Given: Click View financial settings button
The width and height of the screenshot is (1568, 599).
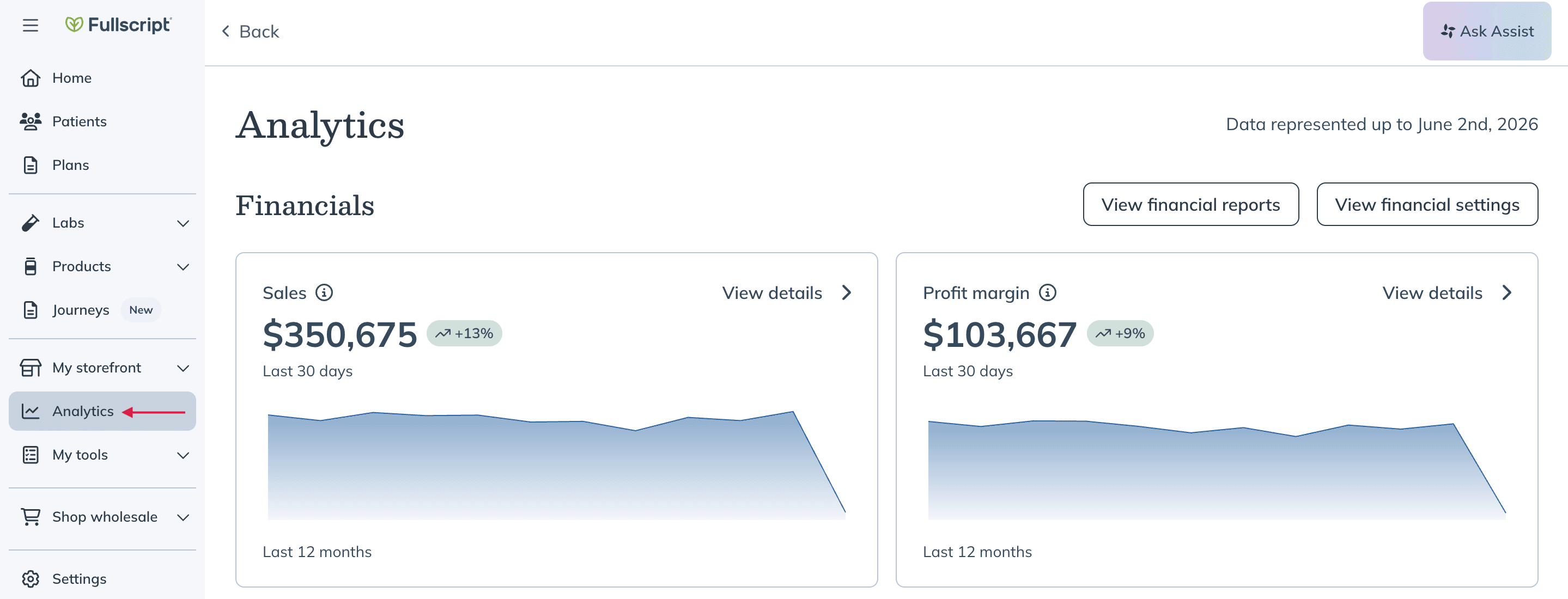Looking at the screenshot, I should pos(1427,204).
